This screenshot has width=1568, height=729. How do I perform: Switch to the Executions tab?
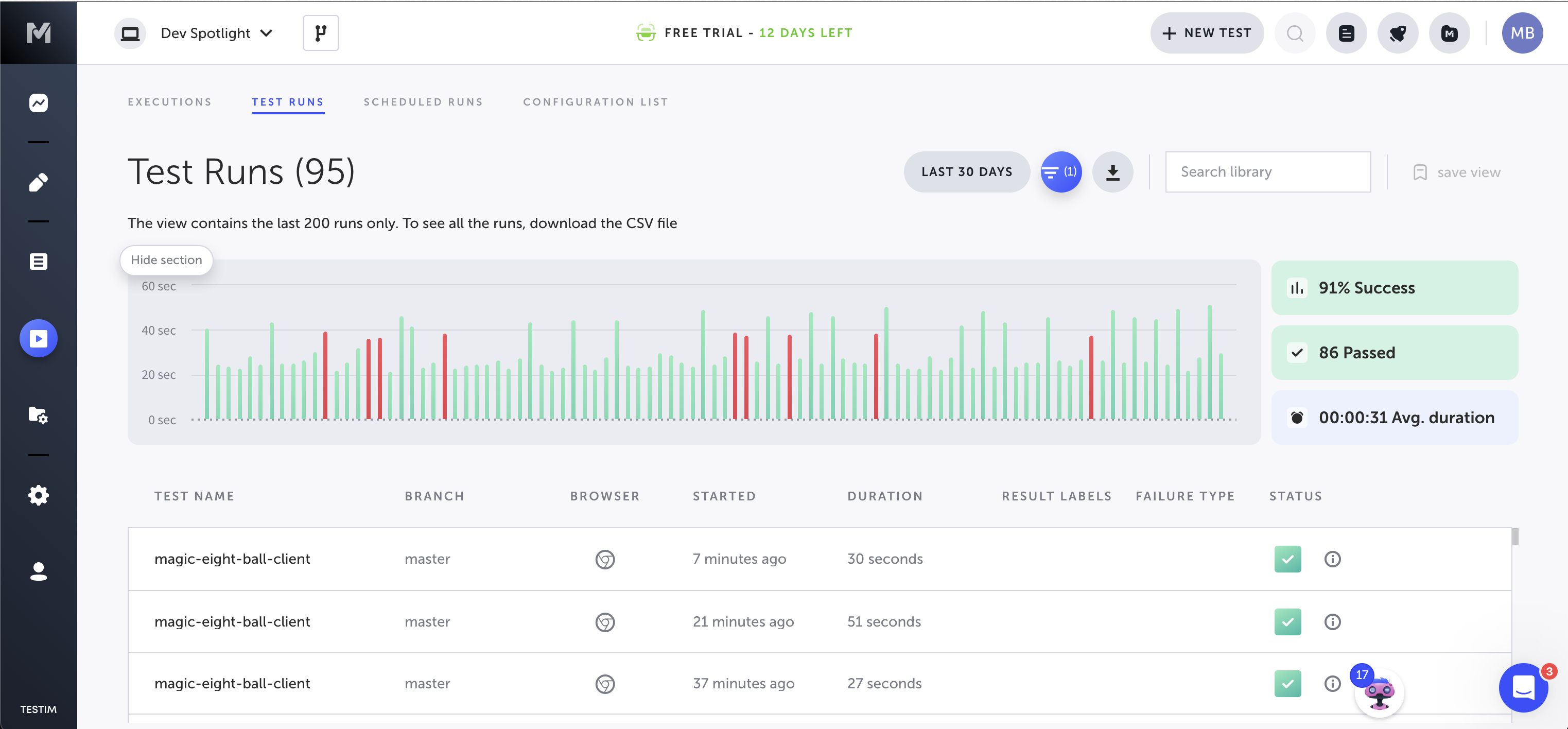coord(170,101)
